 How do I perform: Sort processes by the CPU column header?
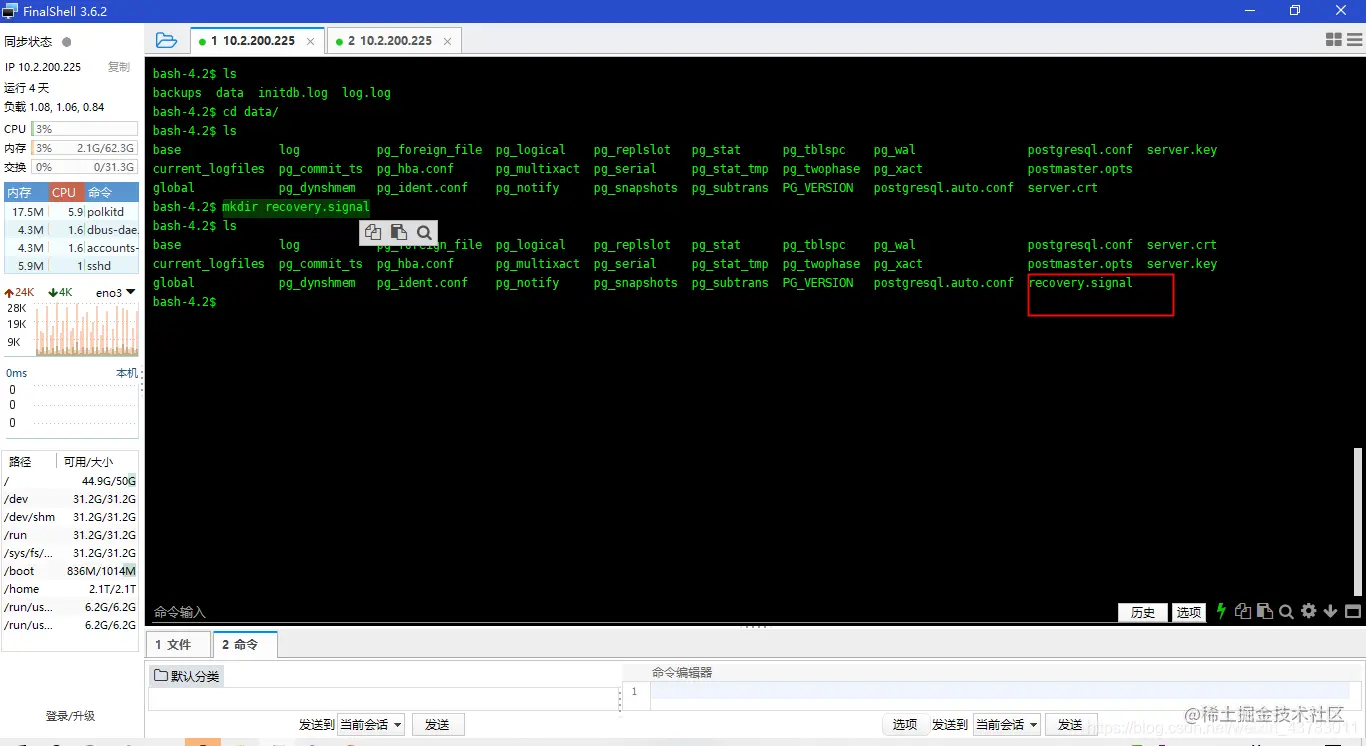pos(66,193)
